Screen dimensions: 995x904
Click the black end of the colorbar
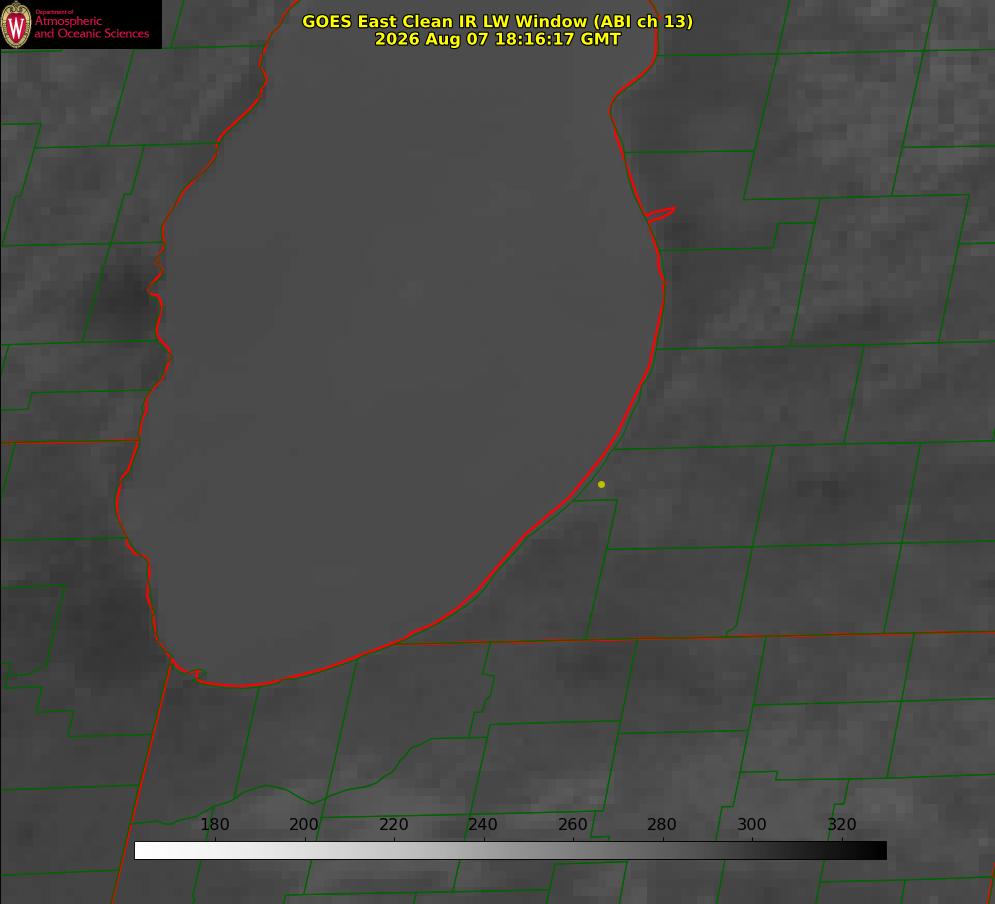(878, 850)
